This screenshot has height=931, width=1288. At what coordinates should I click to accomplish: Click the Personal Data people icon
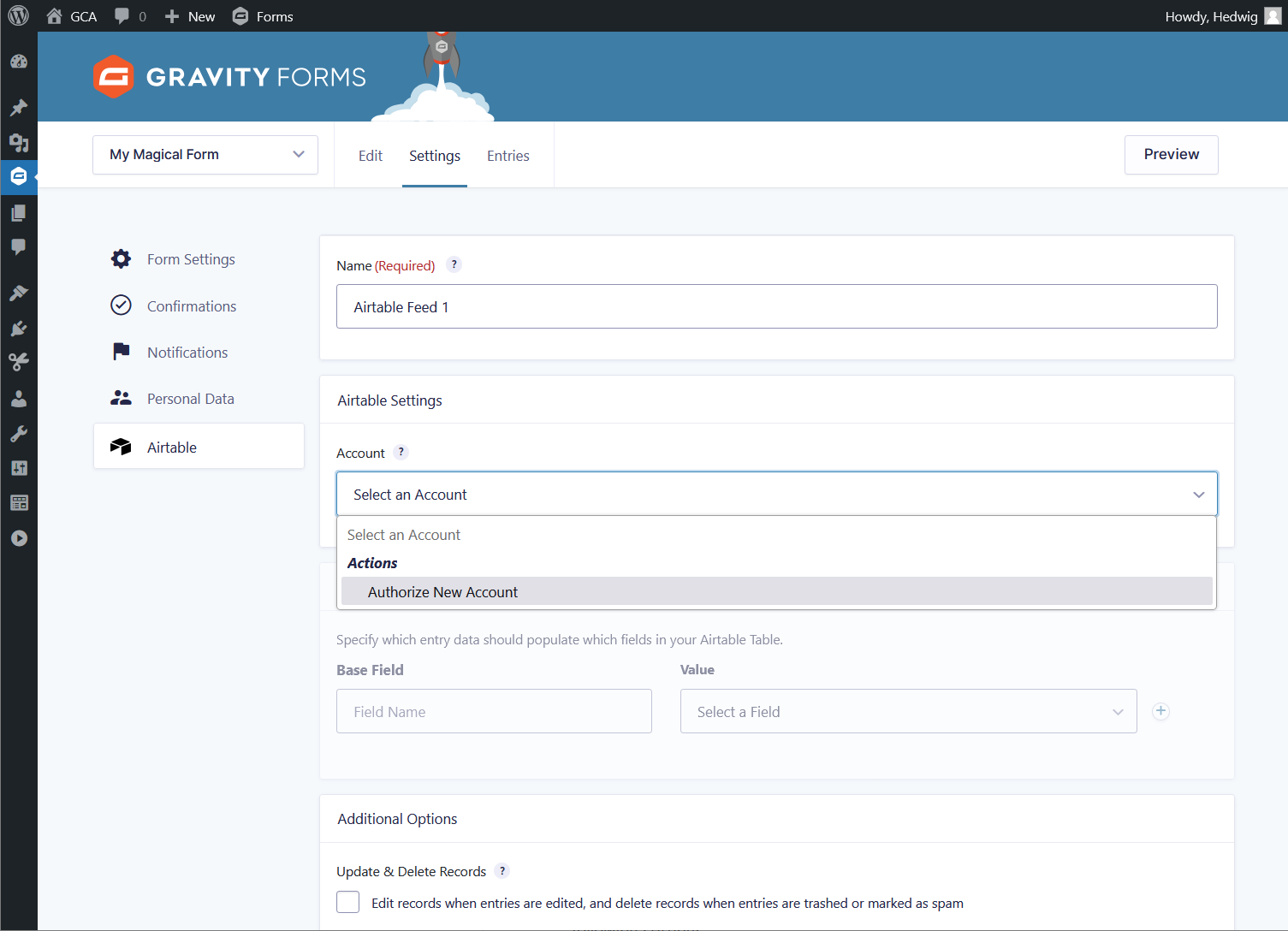click(122, 398)
